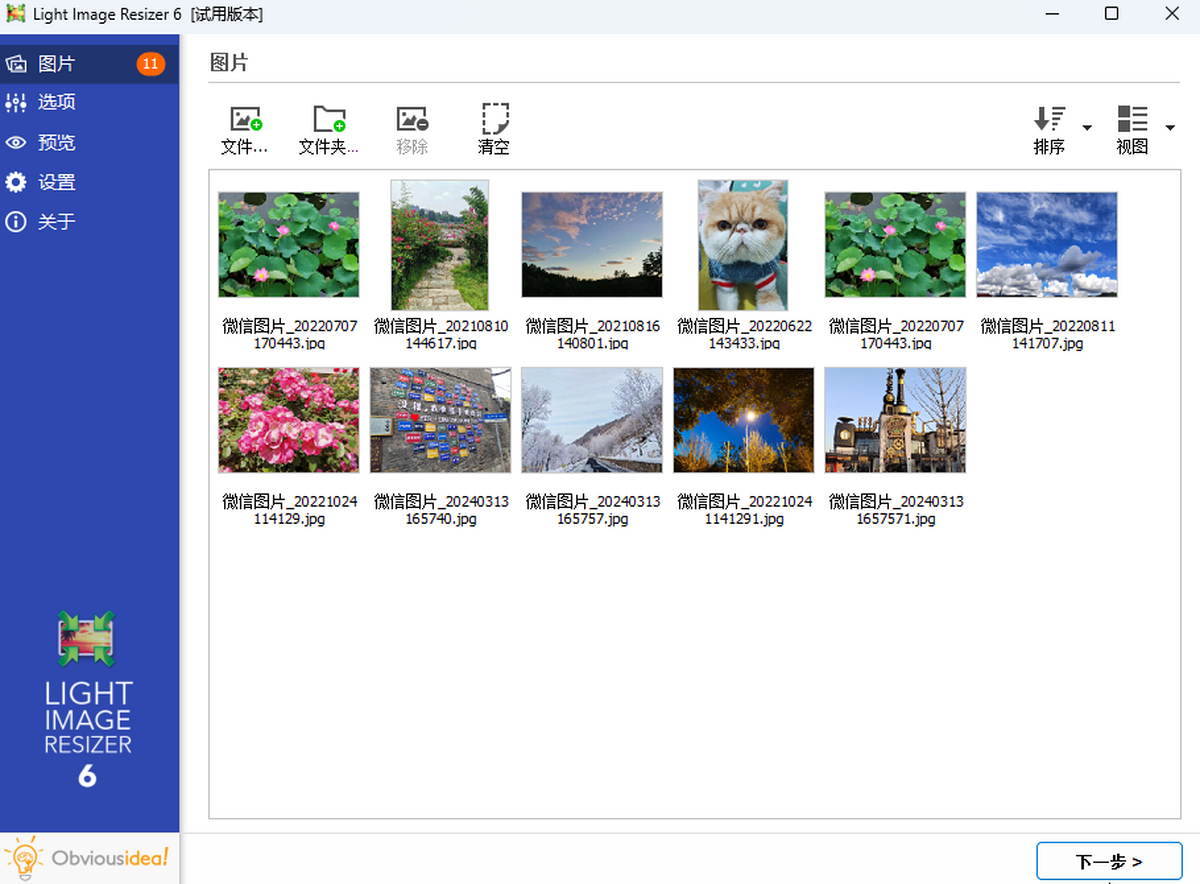Viewport: 1200px width, 884px height.
Task: Go to the 设置 (Settings) sidebar tab
Action: 57,182
